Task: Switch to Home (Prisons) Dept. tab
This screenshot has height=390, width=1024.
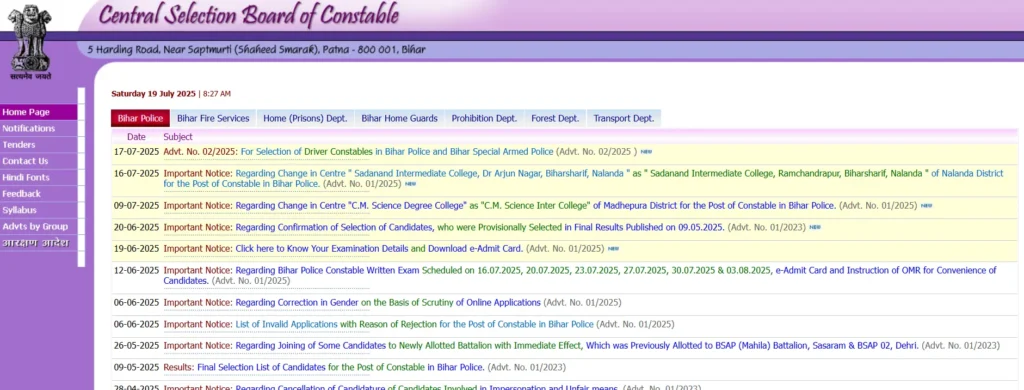Action: point(305,118)
